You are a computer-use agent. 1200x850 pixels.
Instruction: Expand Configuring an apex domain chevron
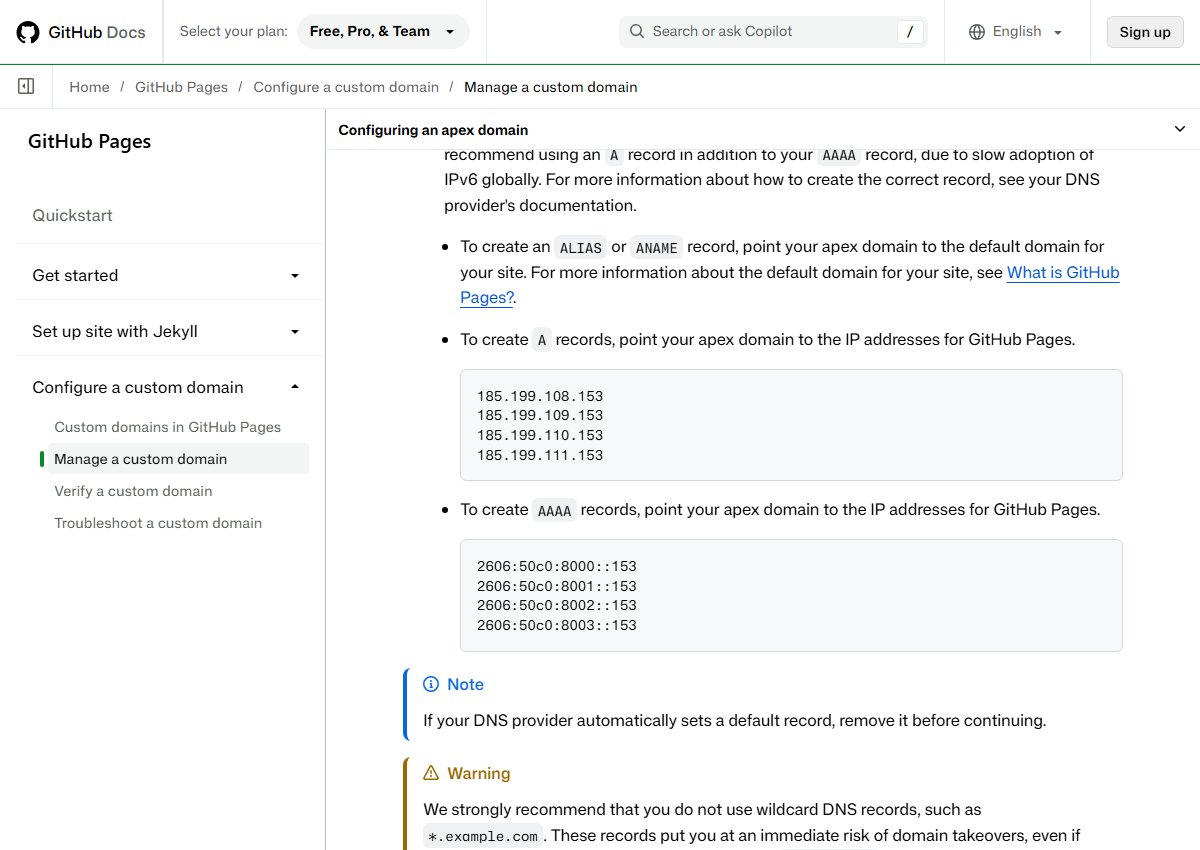pyautogui.click(x=1178, y=129)
